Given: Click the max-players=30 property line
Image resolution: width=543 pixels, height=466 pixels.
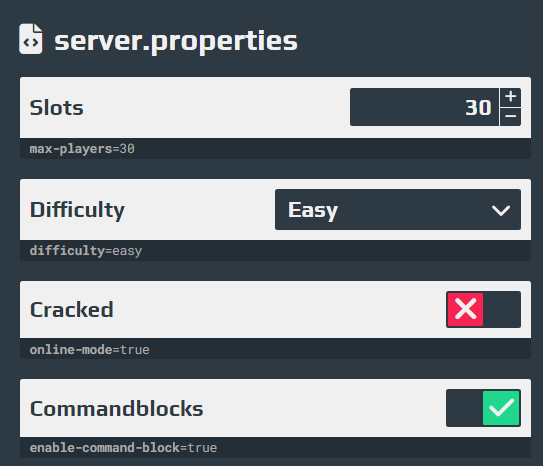Looking at the screenshot, I should point(82,149).
